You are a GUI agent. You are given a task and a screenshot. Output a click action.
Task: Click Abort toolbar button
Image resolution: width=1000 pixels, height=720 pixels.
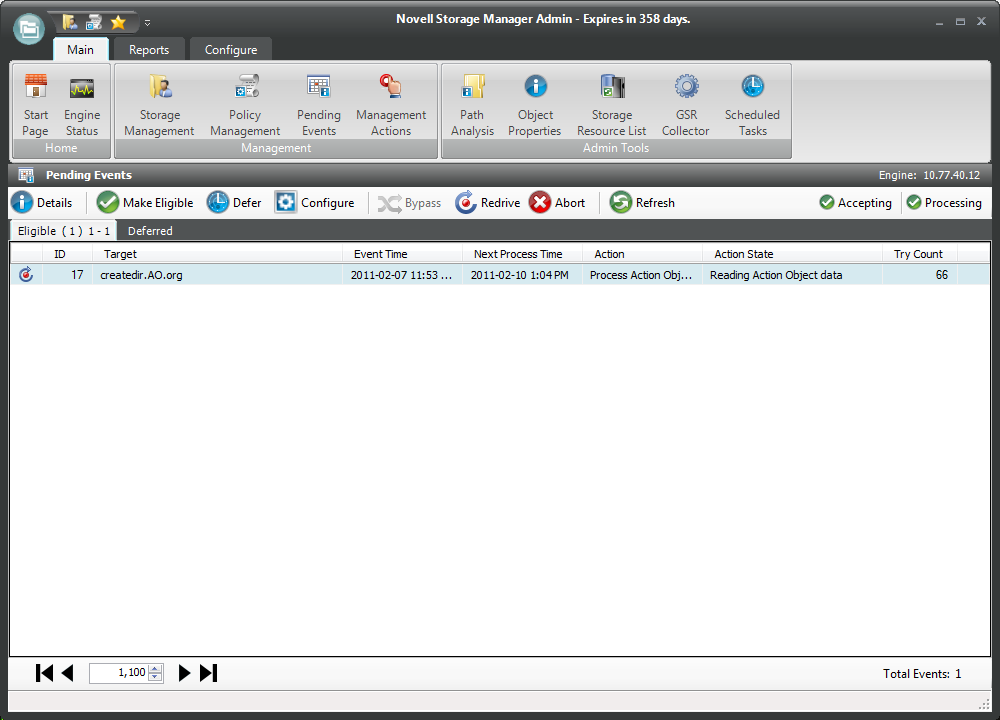coord(557,203)
